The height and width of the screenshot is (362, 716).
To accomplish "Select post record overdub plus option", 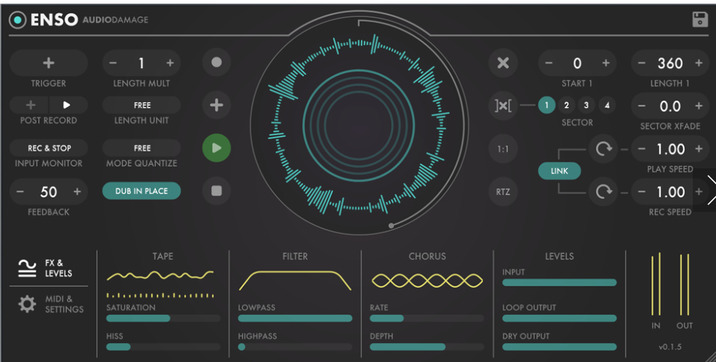I will [x=30, y=105].
